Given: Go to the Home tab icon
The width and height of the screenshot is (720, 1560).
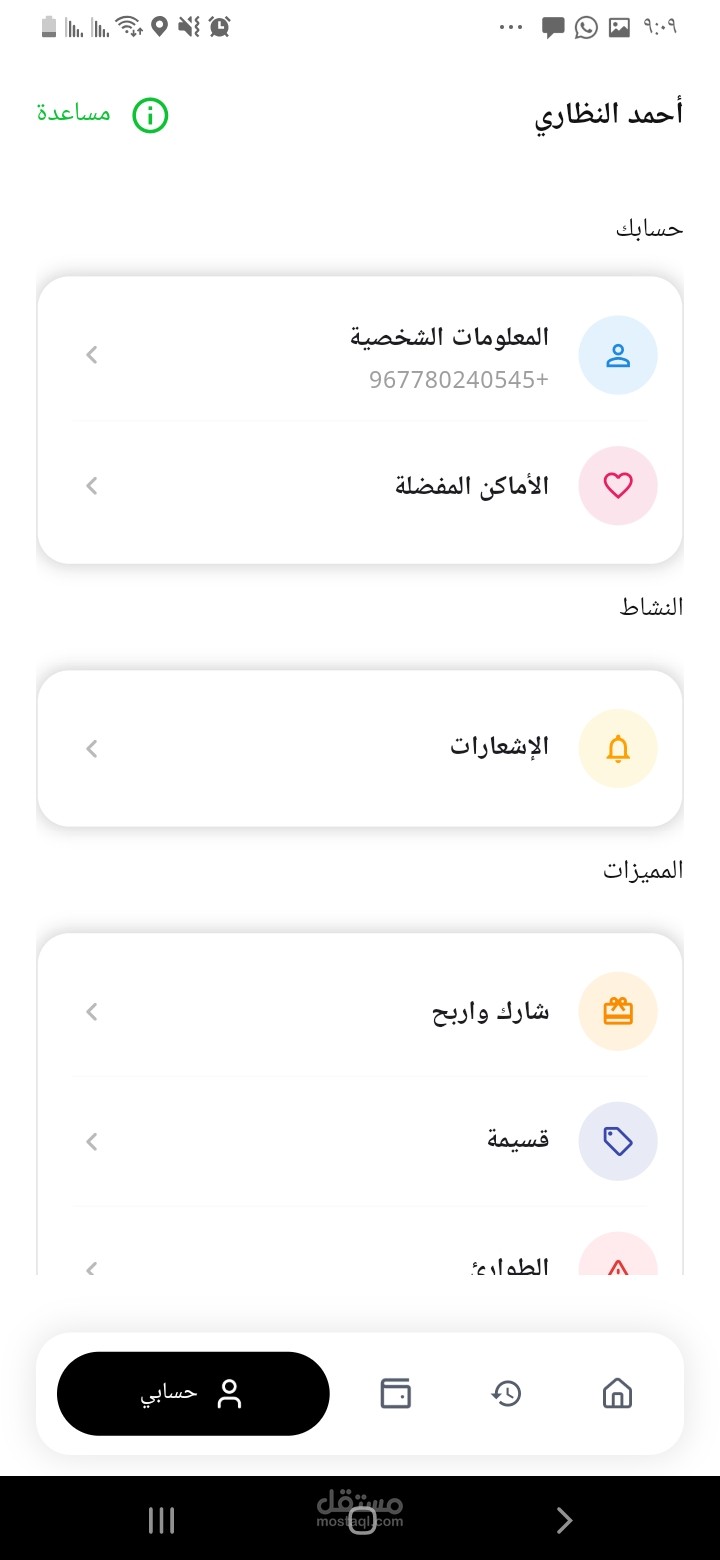Looking at the screenshot, I should tap(617, 1393).
